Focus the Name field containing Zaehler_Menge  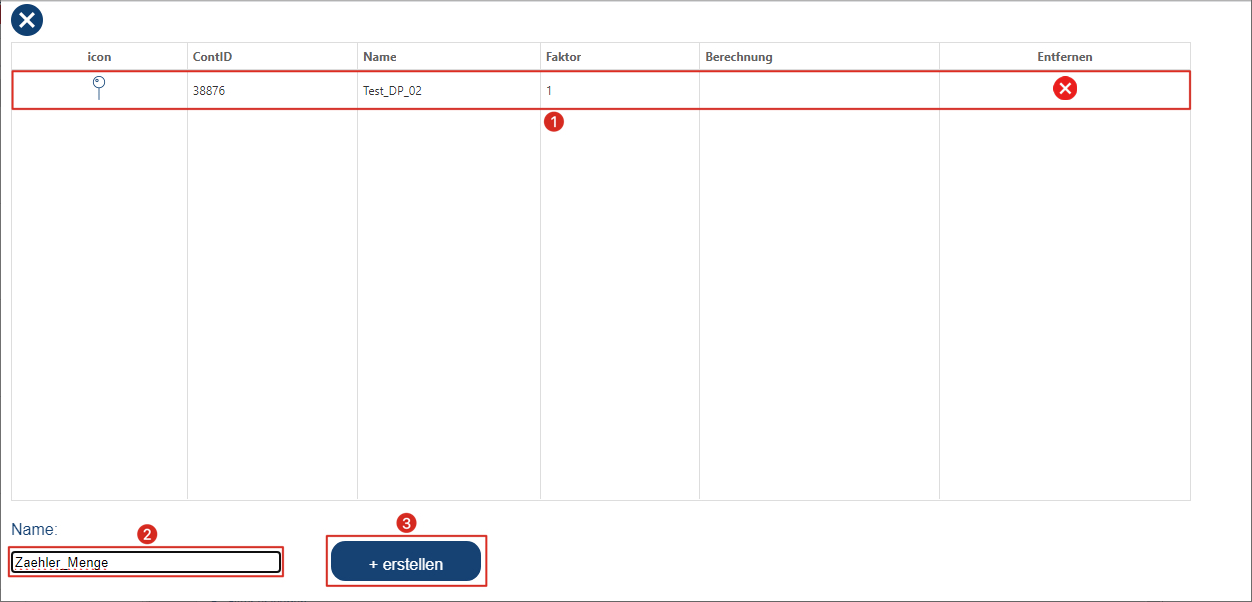146,562
